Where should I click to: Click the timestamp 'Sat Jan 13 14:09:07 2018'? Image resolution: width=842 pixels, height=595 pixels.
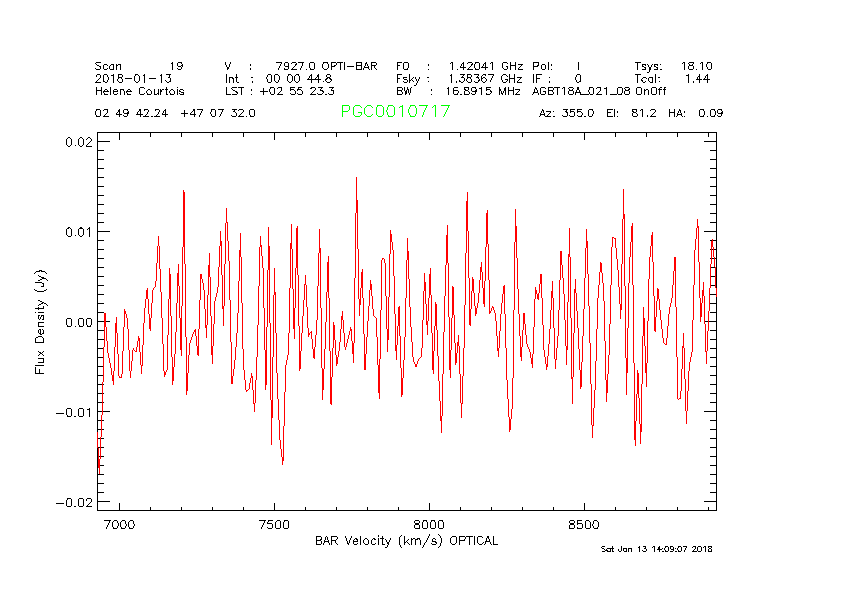pyautogui.click(x=656, y=549)
